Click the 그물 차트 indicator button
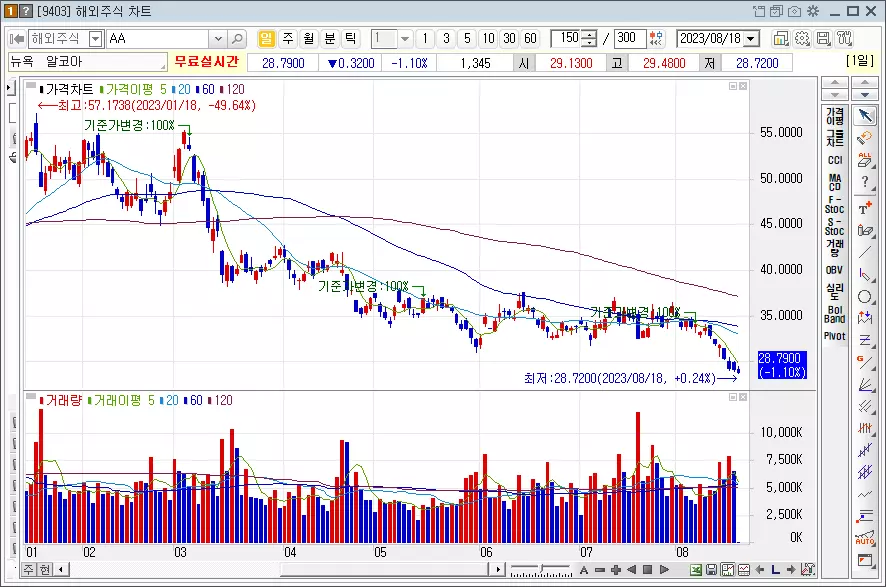Image resolution: width=886 pixels, height=587 pixels. point(835,138)
